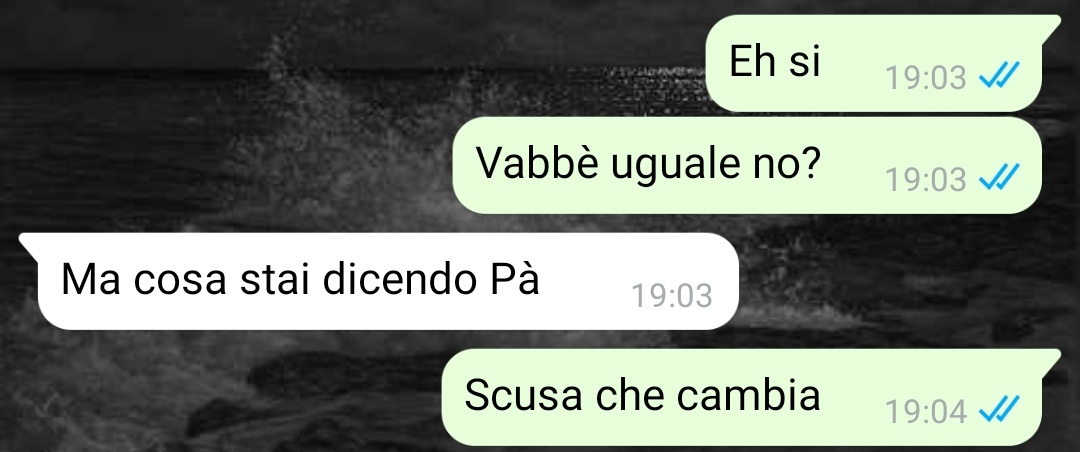Select the "Vabbè uguale no?" message text

648,164
